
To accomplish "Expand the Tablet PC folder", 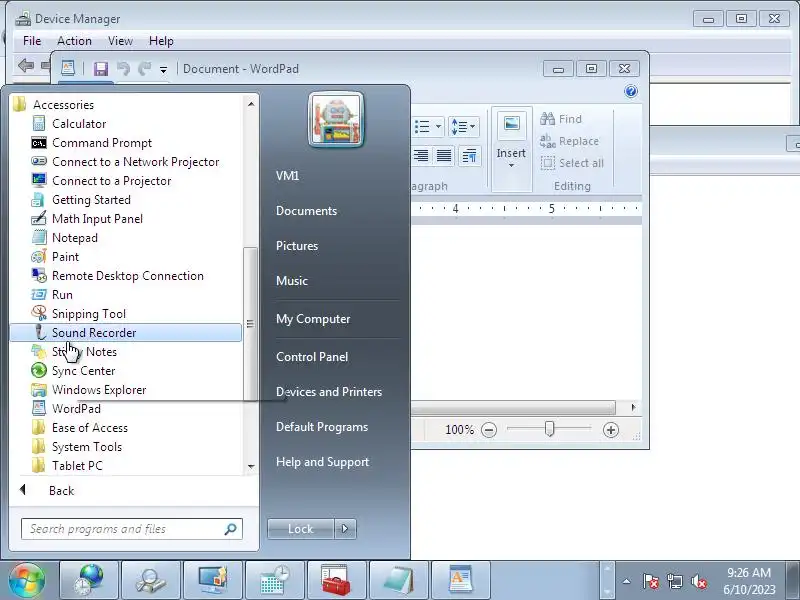I will tap(77, 466).
